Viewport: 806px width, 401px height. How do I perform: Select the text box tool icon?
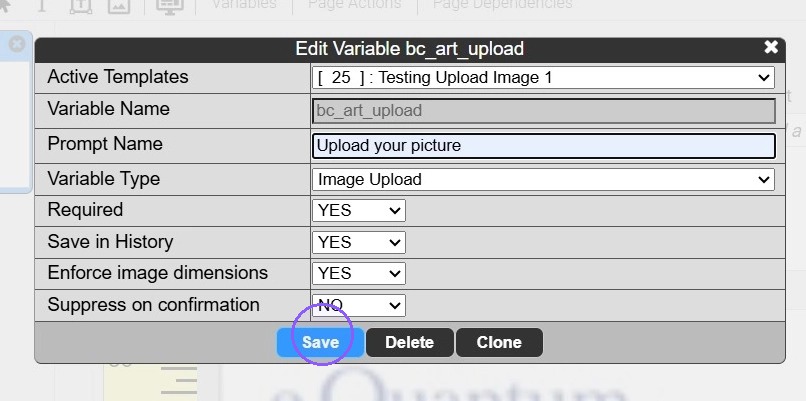point(81,6)
